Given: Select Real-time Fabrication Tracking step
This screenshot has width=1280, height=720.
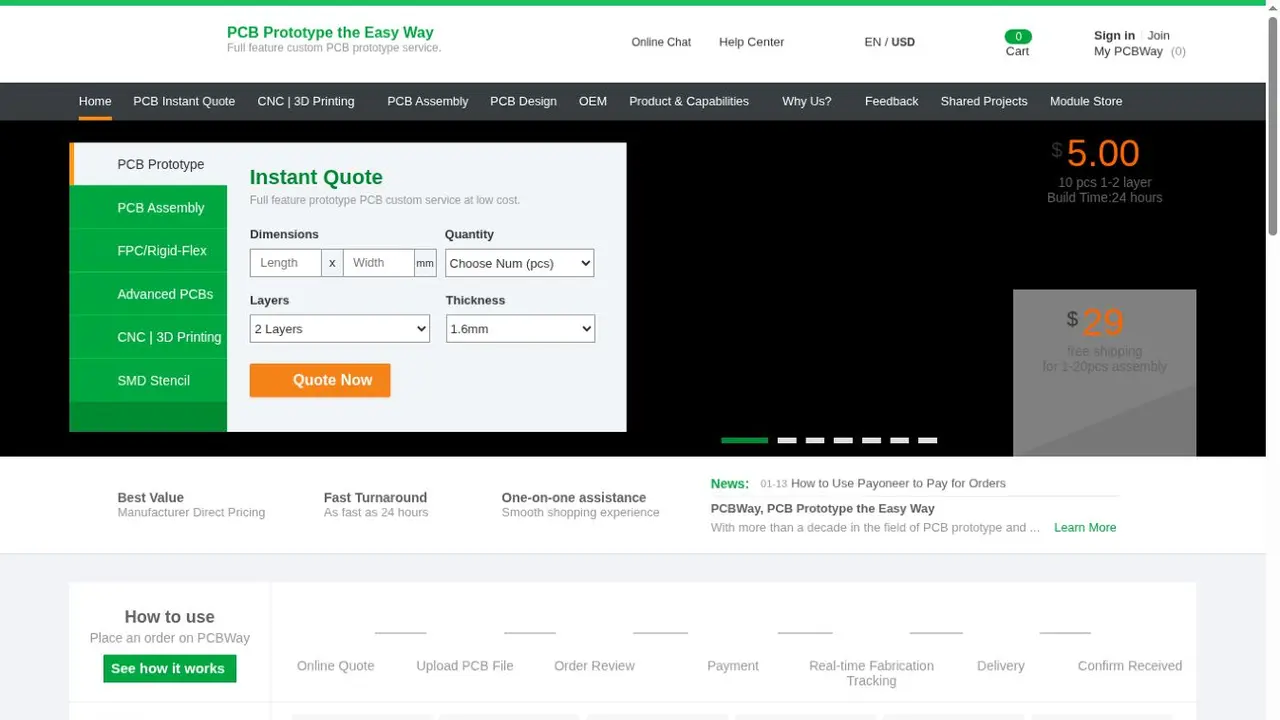Looking at the screenshot, I should [871, 673].
